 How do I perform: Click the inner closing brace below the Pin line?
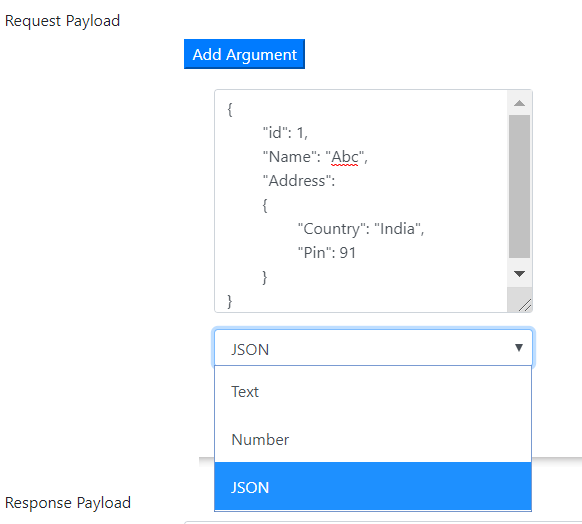point(265,277)
